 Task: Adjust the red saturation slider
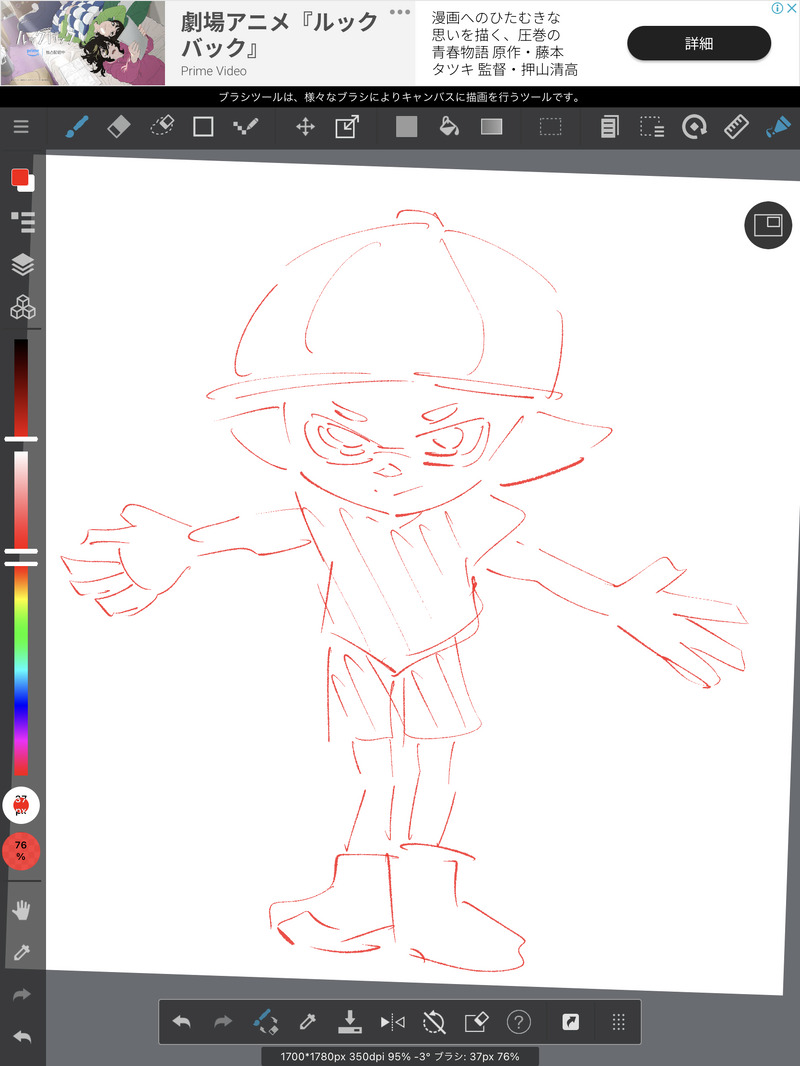(x=21, y=500)
